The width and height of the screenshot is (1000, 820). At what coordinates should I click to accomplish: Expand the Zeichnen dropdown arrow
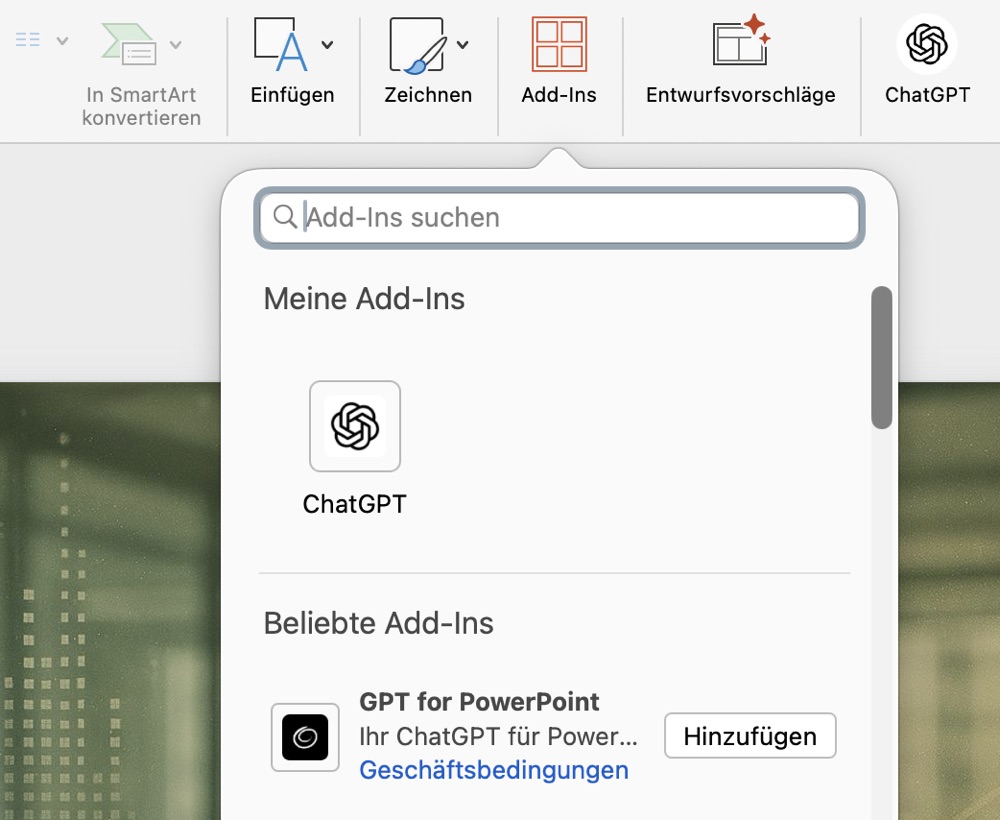(x=463, y=45)
